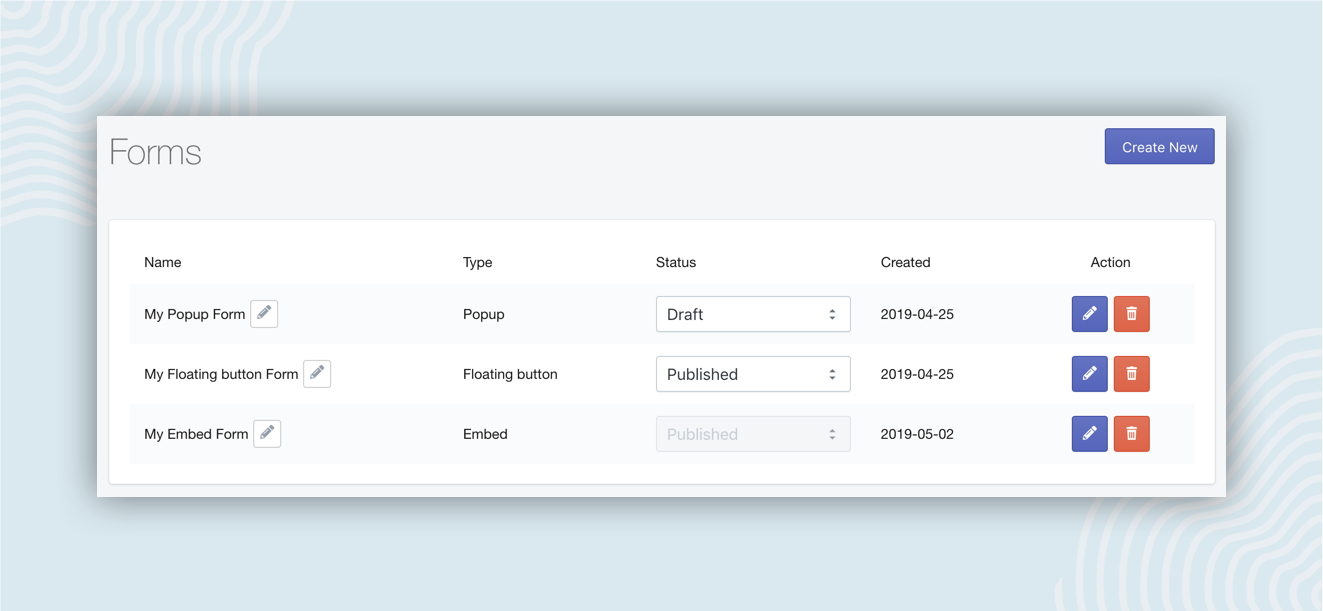Click the Floating button type cell

click(510, 374)
